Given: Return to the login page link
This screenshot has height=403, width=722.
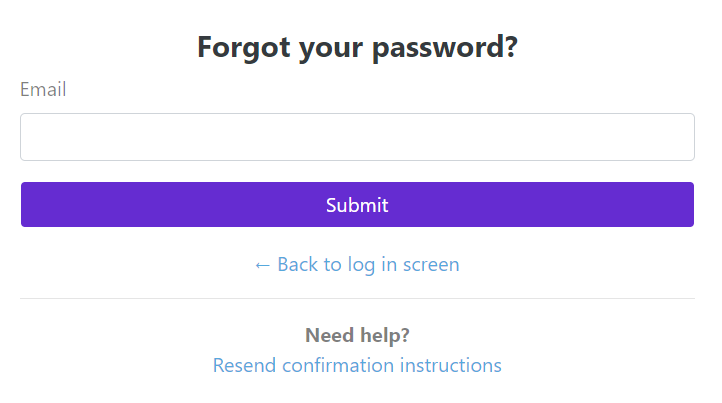Looking at the screenshot, I should point(357,264).
